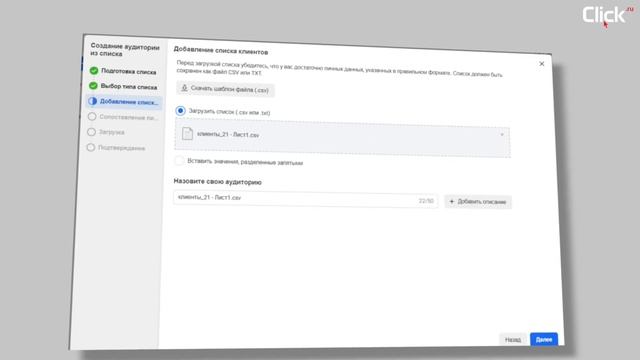Click the green checkmark beside 'Выбор типа списка'
The width and height of the screenshot is (640, 360).
pyautogui.click(x=93, y=86)
